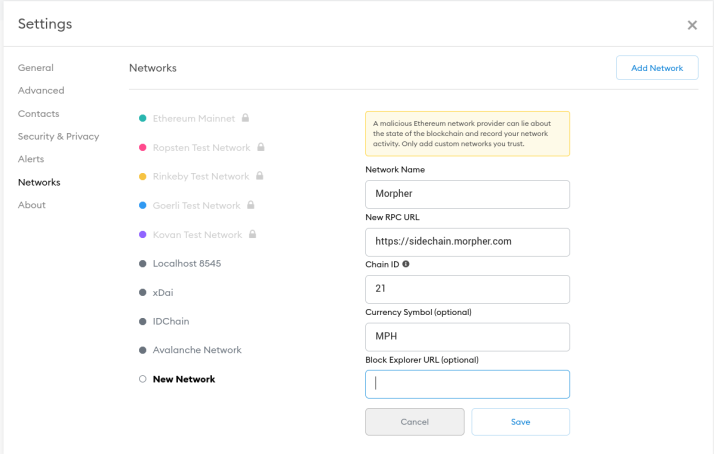Click the lock icon beside Ethereum Mainnet

pos(245,118)
